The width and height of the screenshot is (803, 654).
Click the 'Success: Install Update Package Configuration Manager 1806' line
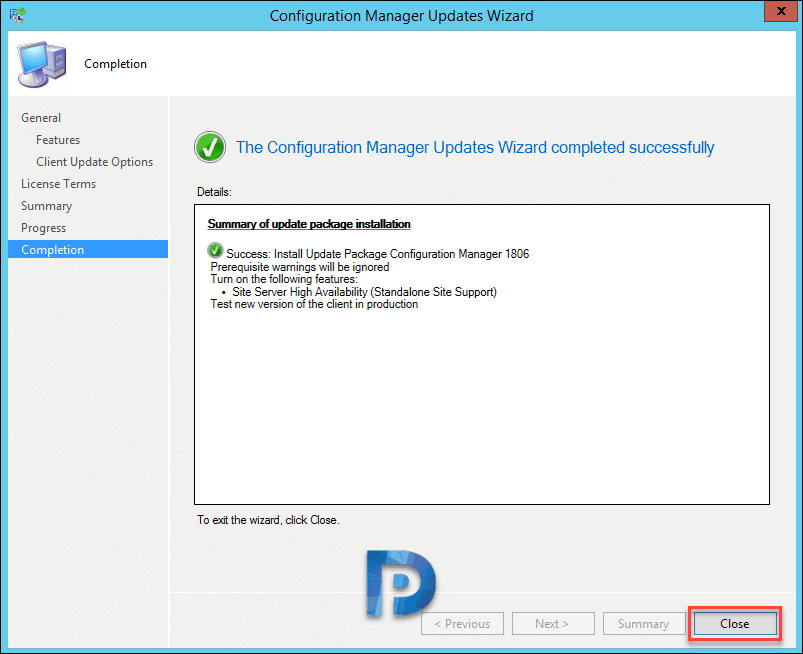(378, 254)
